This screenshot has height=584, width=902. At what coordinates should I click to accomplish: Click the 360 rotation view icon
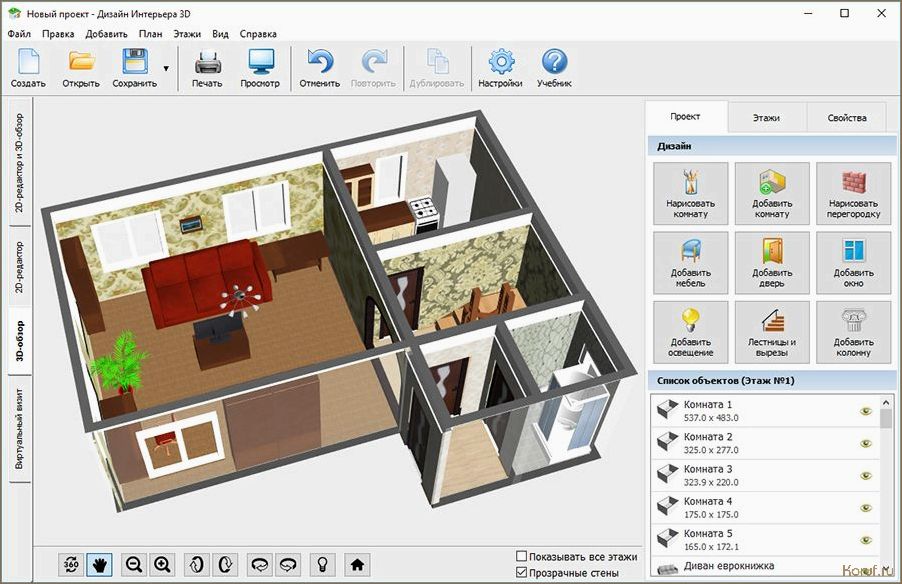[x=71, y=564]
